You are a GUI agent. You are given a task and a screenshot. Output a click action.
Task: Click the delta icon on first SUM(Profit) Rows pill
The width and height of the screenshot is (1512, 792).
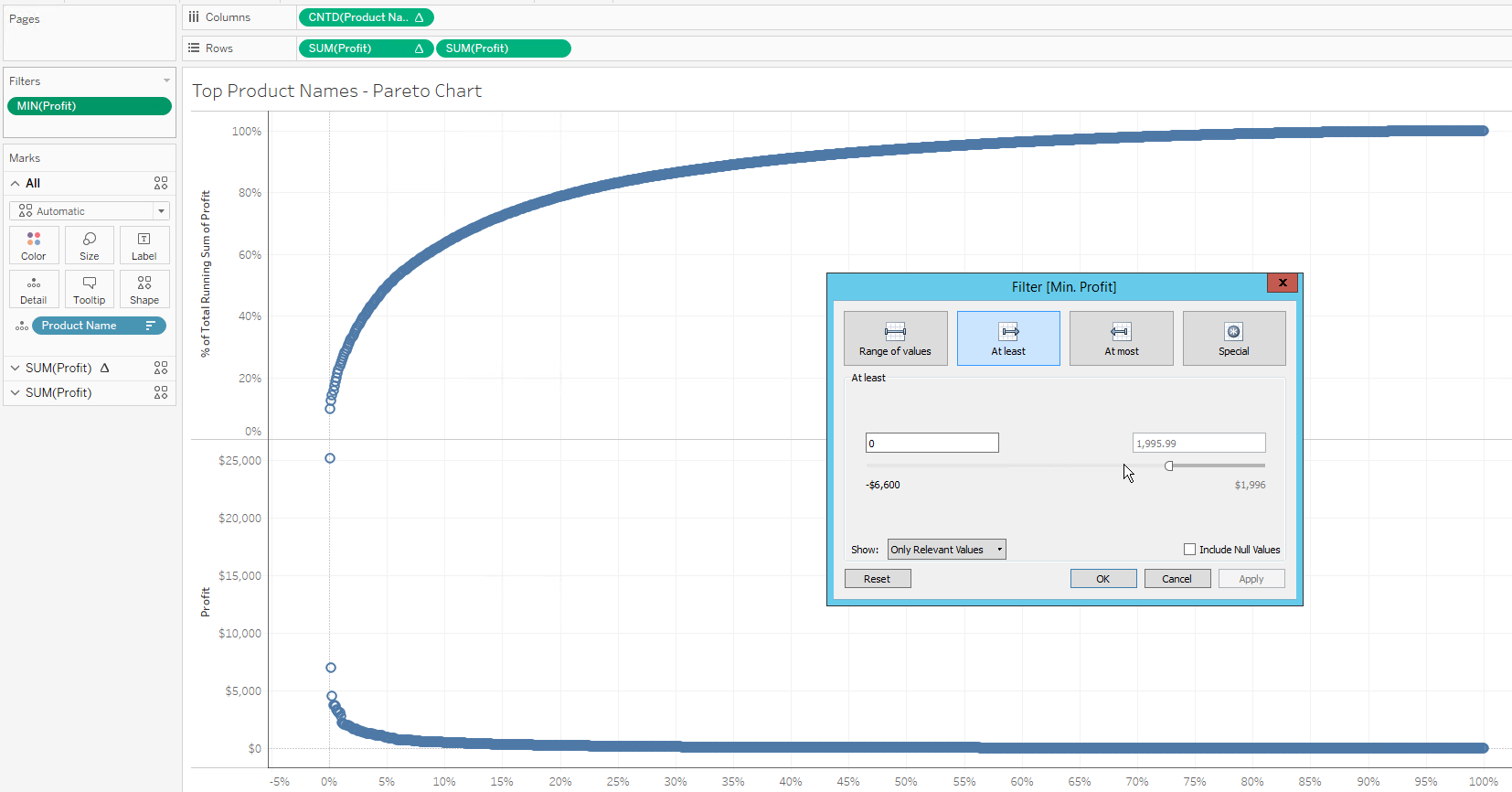419,48
